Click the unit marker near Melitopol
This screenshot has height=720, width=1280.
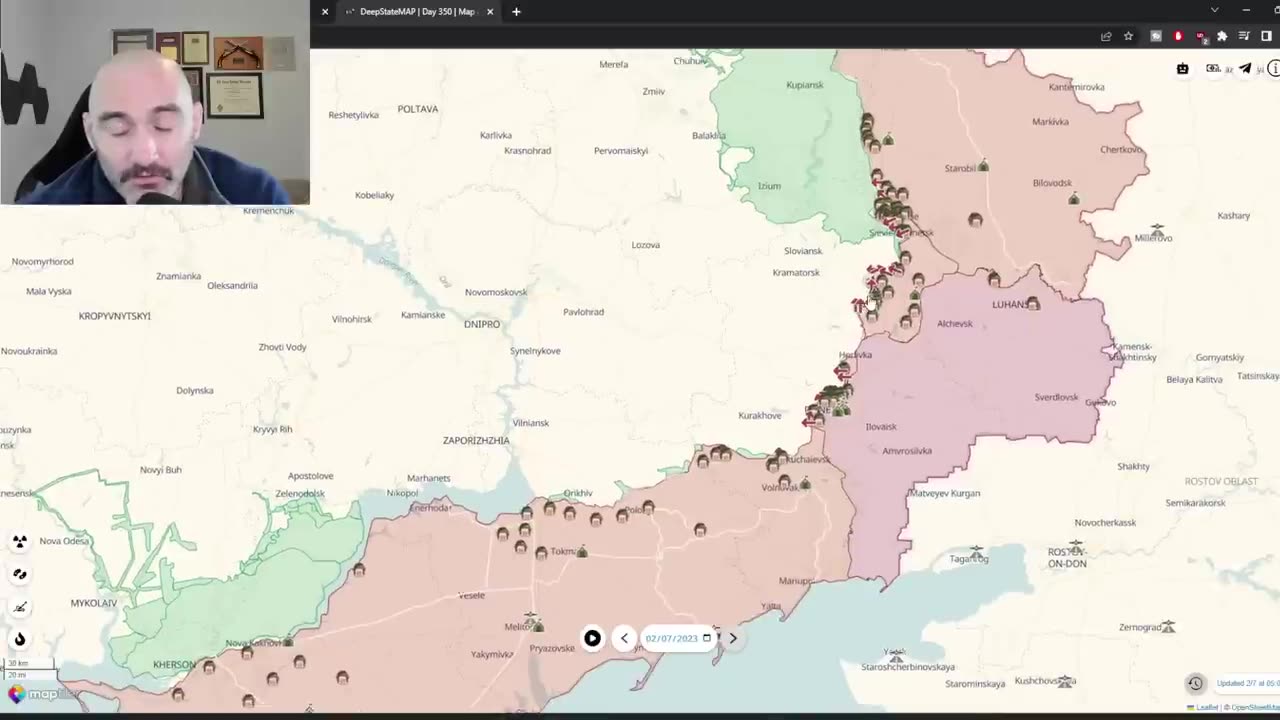pos(538,627)
